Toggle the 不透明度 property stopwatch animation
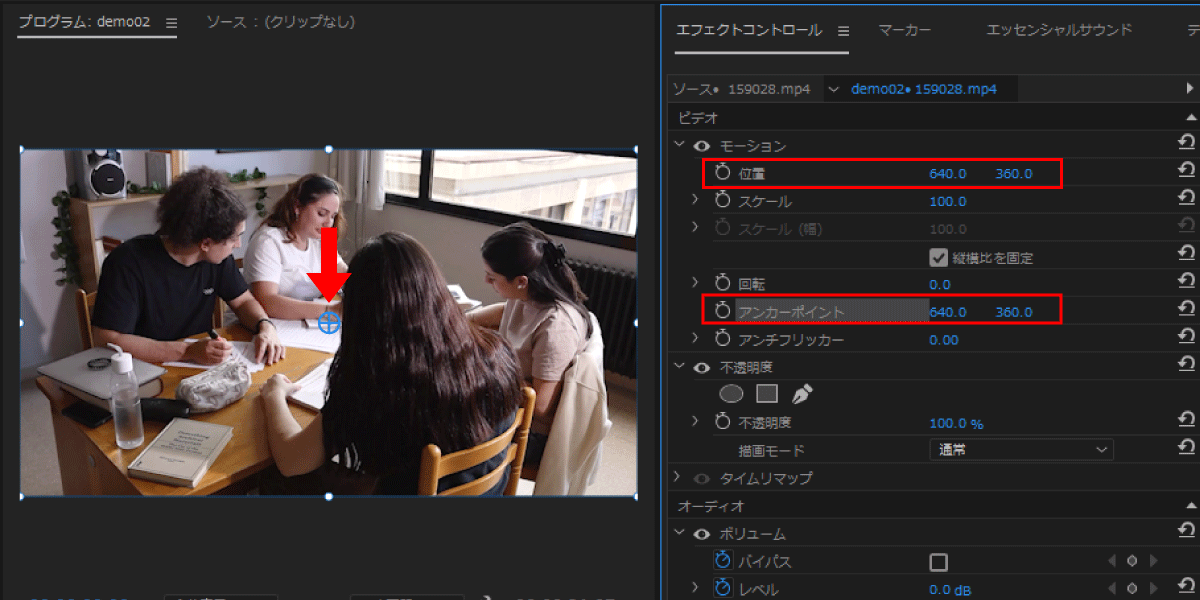Image resolution: width=1200 pixels, height=600 pixels. coord(723,422)
